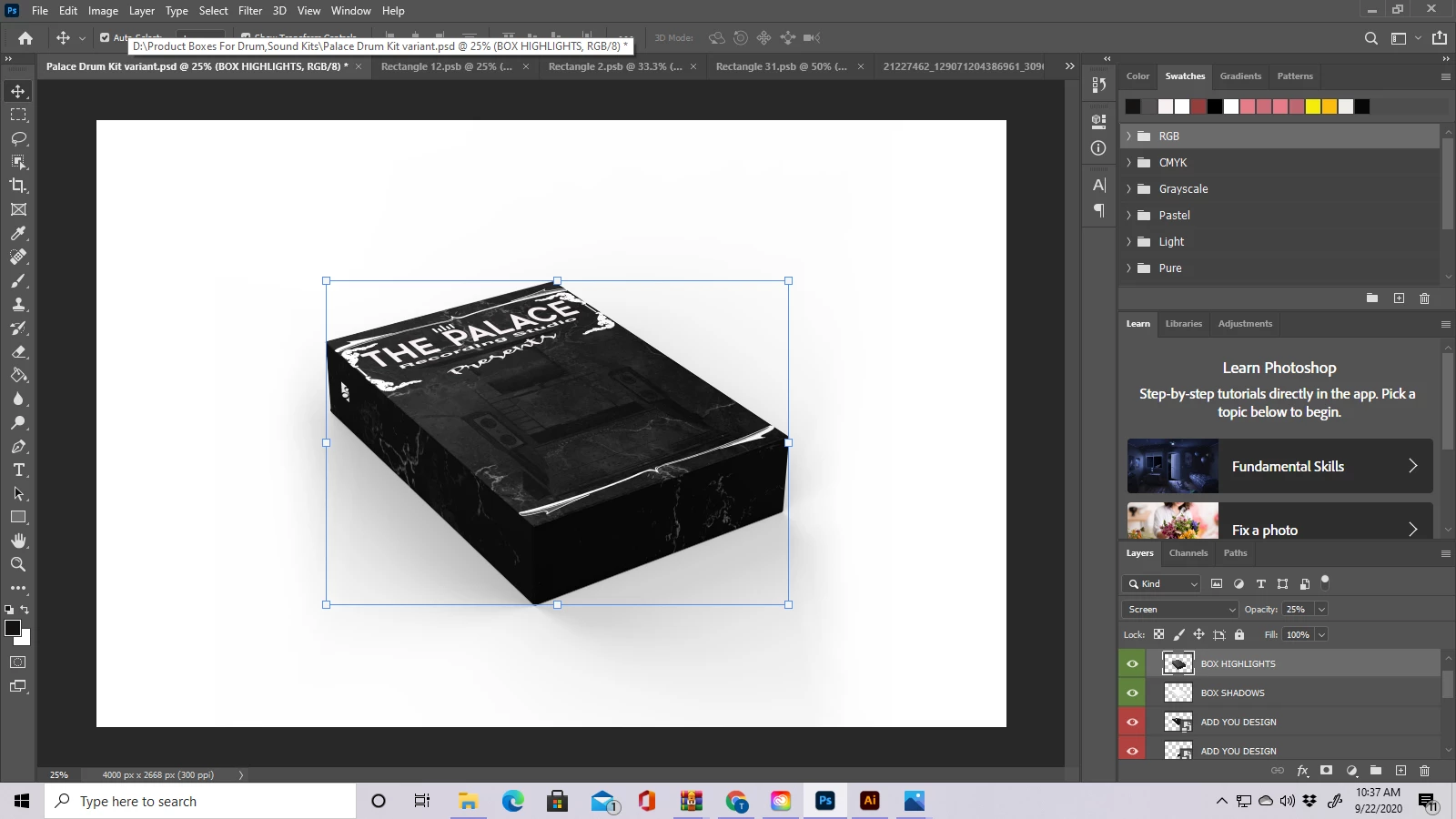Select the History Brush tool
The height and width of the screenshot is (819, 1456).
pos(18,328)
